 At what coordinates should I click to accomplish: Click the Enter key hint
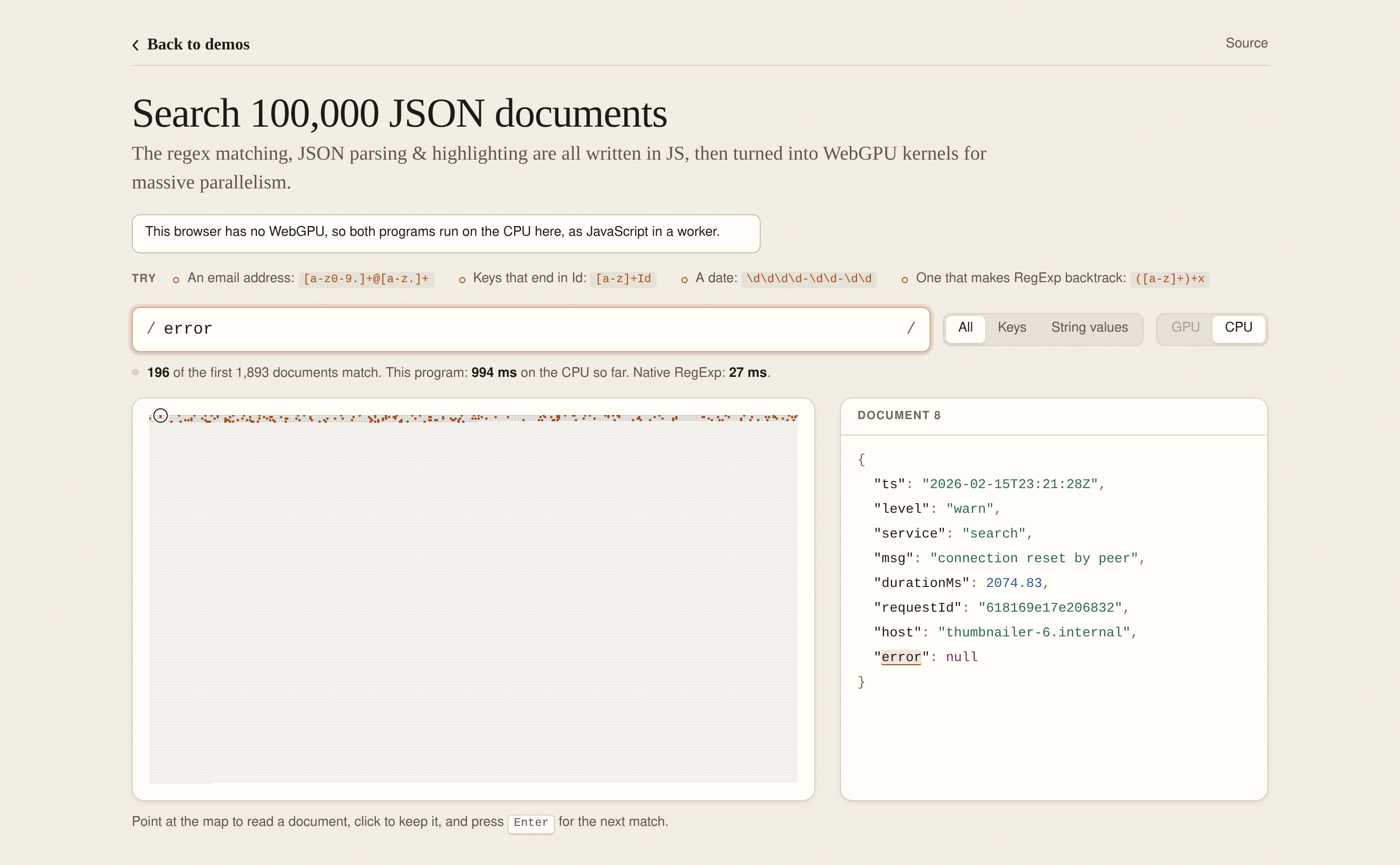(531, 823)
